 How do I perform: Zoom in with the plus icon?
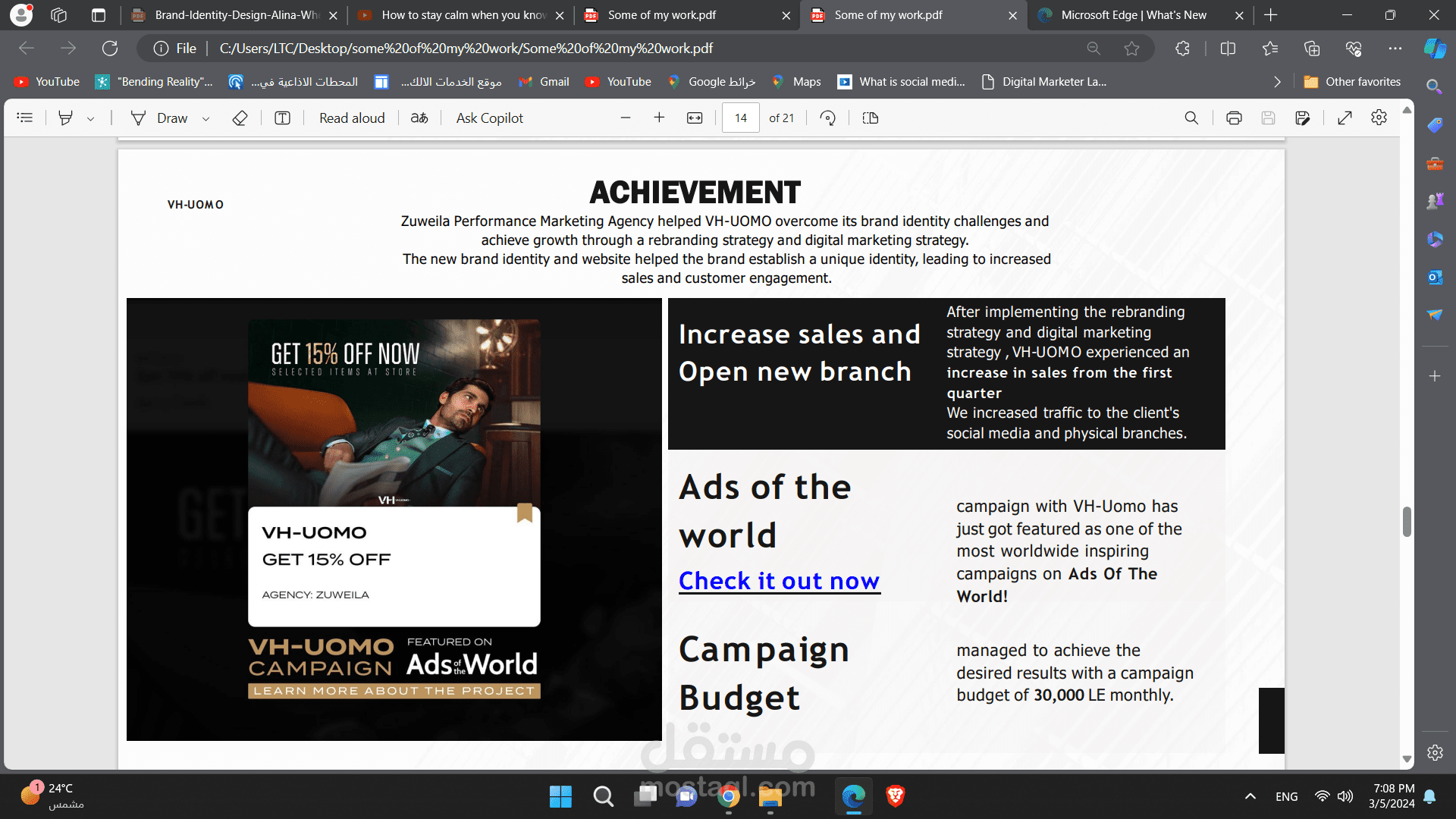click(x=659, y=118)
